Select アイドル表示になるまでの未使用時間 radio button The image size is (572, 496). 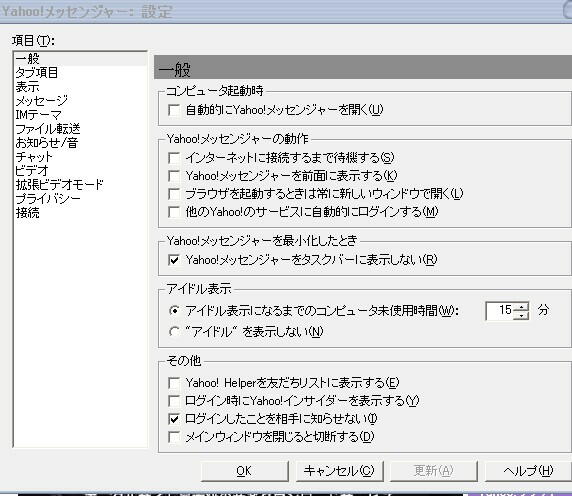(174, 311)
